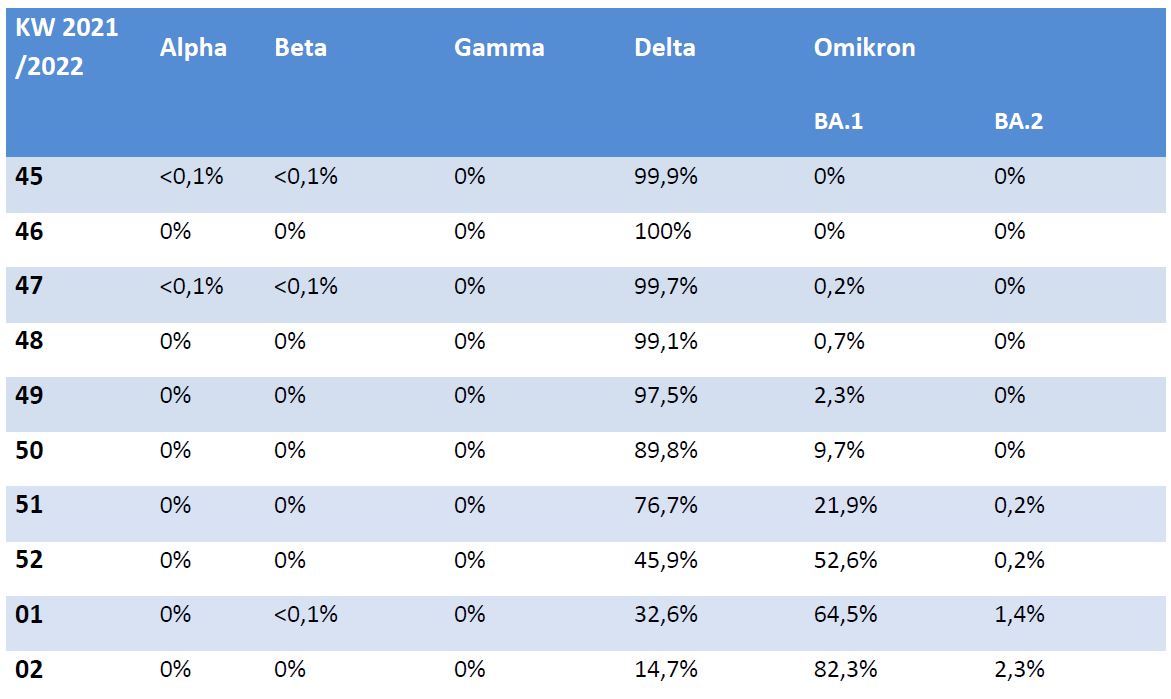1171x699 pixels.
Task: Select week 52 row label
Action: (30, 560)
